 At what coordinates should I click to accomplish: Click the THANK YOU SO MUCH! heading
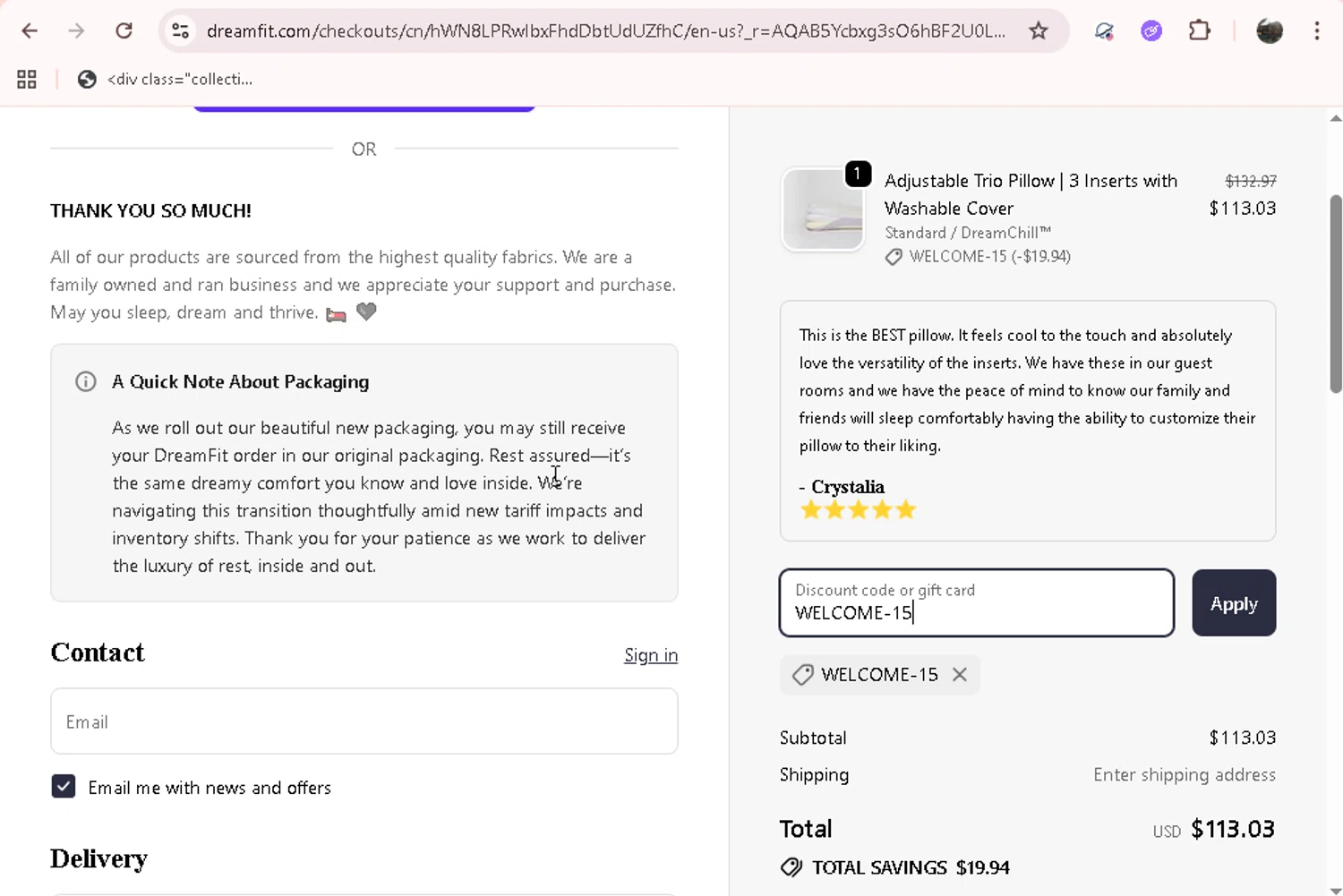pyautogui.click(x=150, y=211)
